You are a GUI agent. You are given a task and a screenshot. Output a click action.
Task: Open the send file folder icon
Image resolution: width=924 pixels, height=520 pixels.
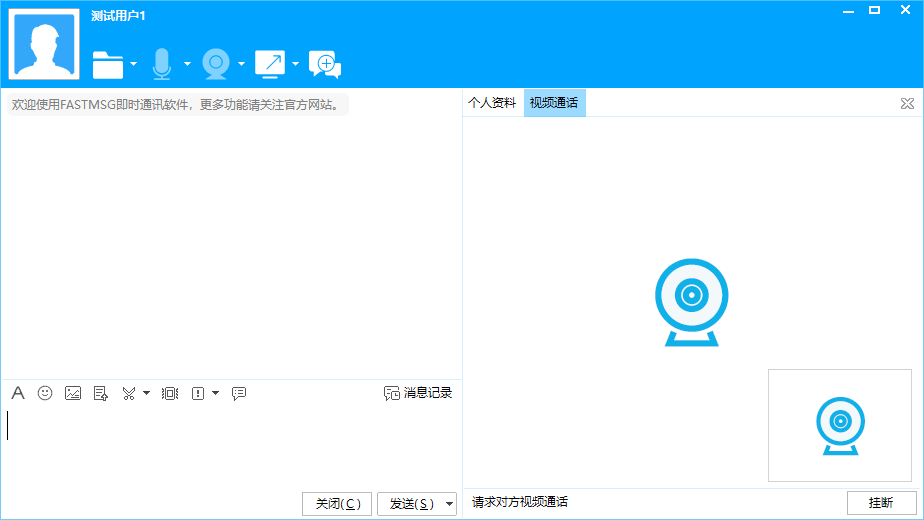click(108, 64)
